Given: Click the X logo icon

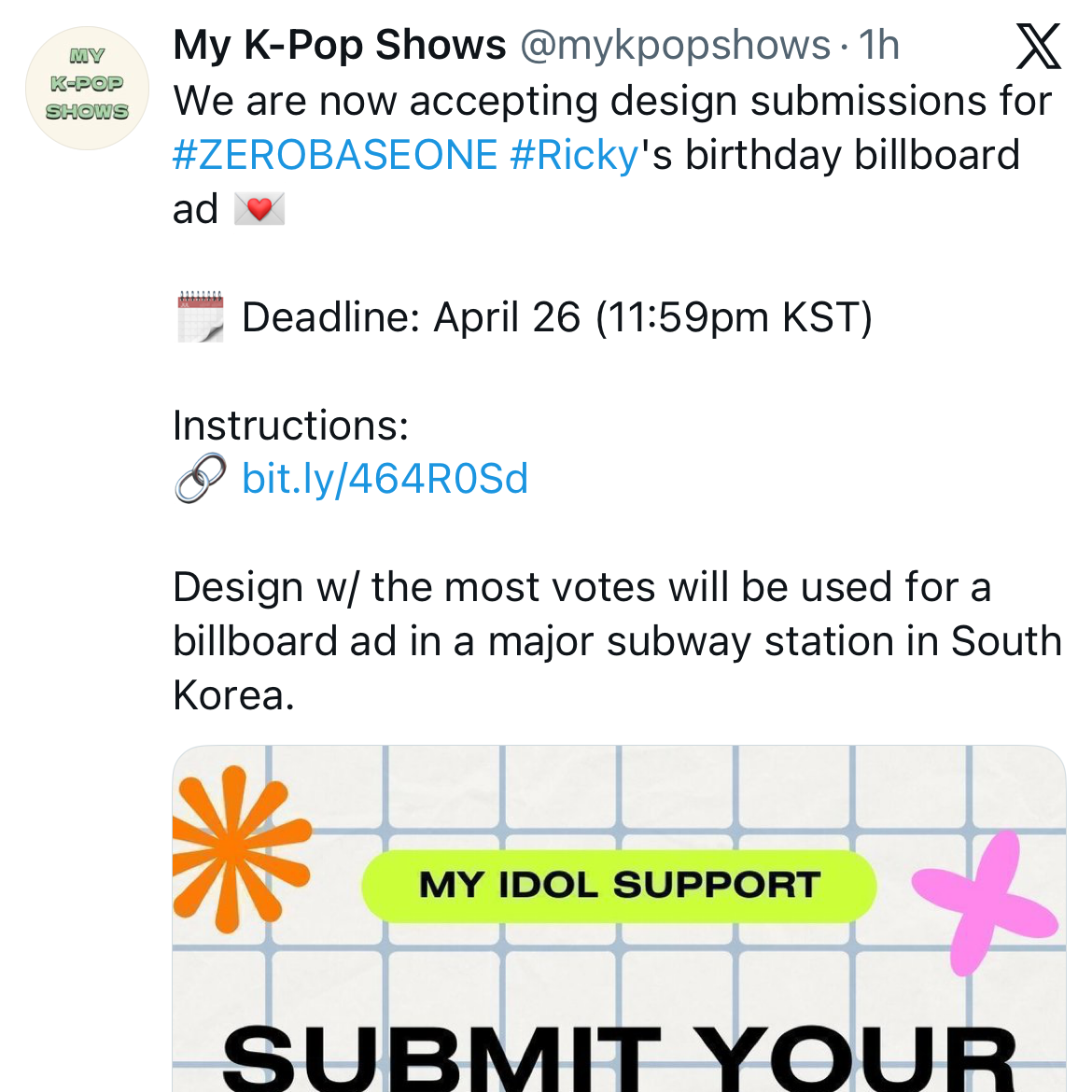Looking at the screenshot, I should [1038, 47].
